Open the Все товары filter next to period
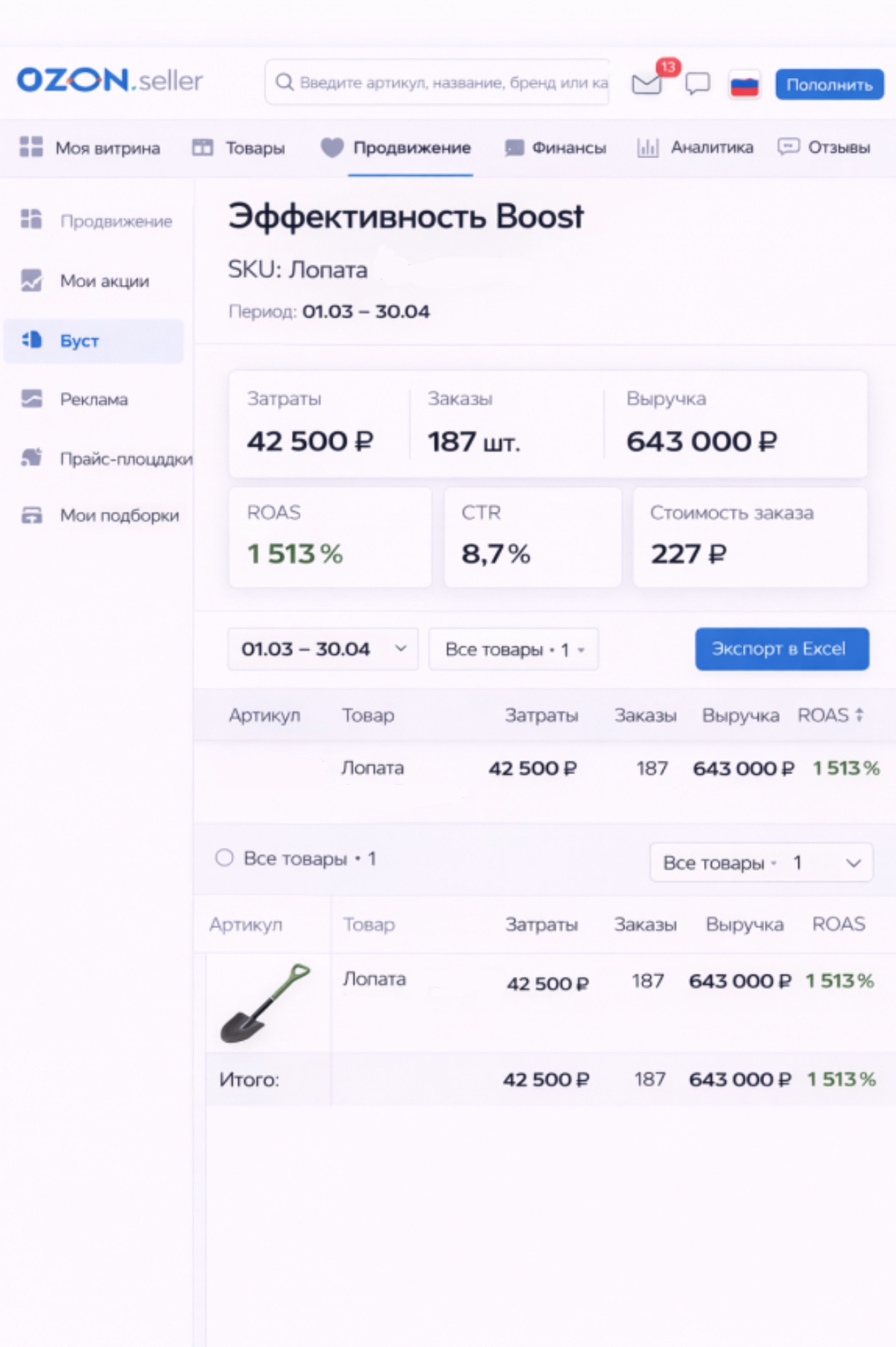 514,649
